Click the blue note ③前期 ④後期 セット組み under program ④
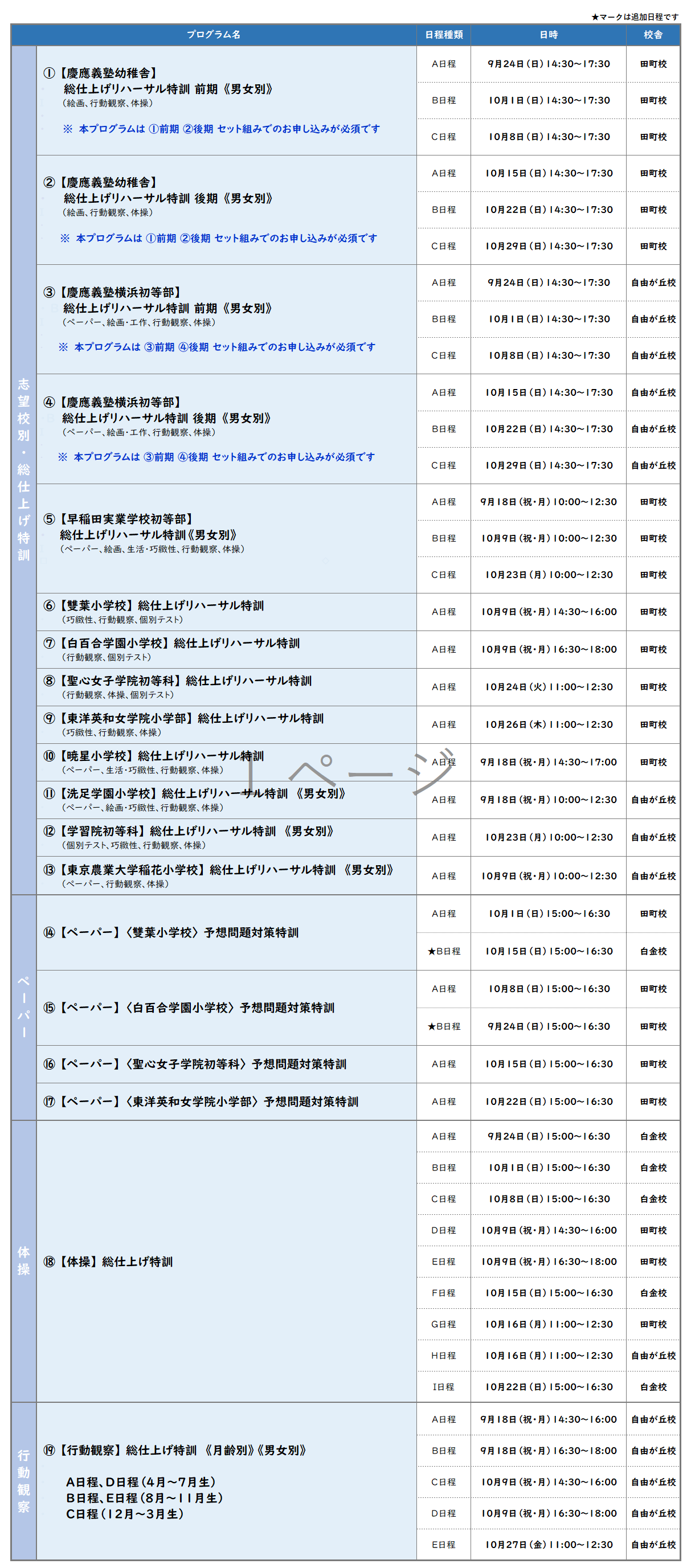This screenshot has height=1568, width=687. coord(216,457)
